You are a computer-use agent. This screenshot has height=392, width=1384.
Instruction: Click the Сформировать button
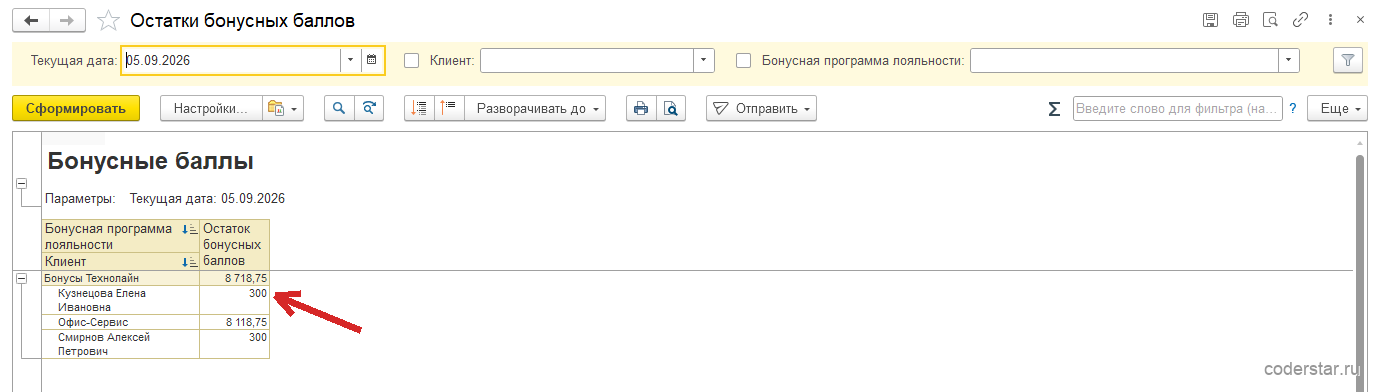coord(76,109)
